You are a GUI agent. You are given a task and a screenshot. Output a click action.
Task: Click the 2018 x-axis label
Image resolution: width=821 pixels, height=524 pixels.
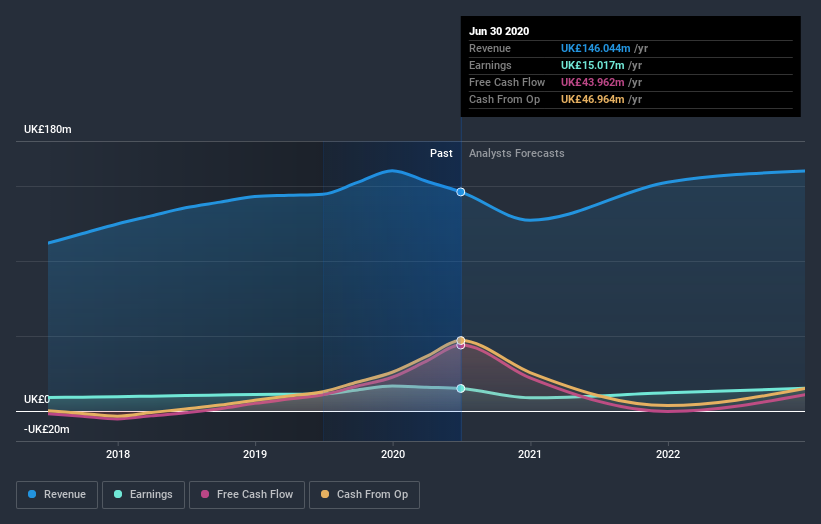pyautogui.click(x=118, y=454)
